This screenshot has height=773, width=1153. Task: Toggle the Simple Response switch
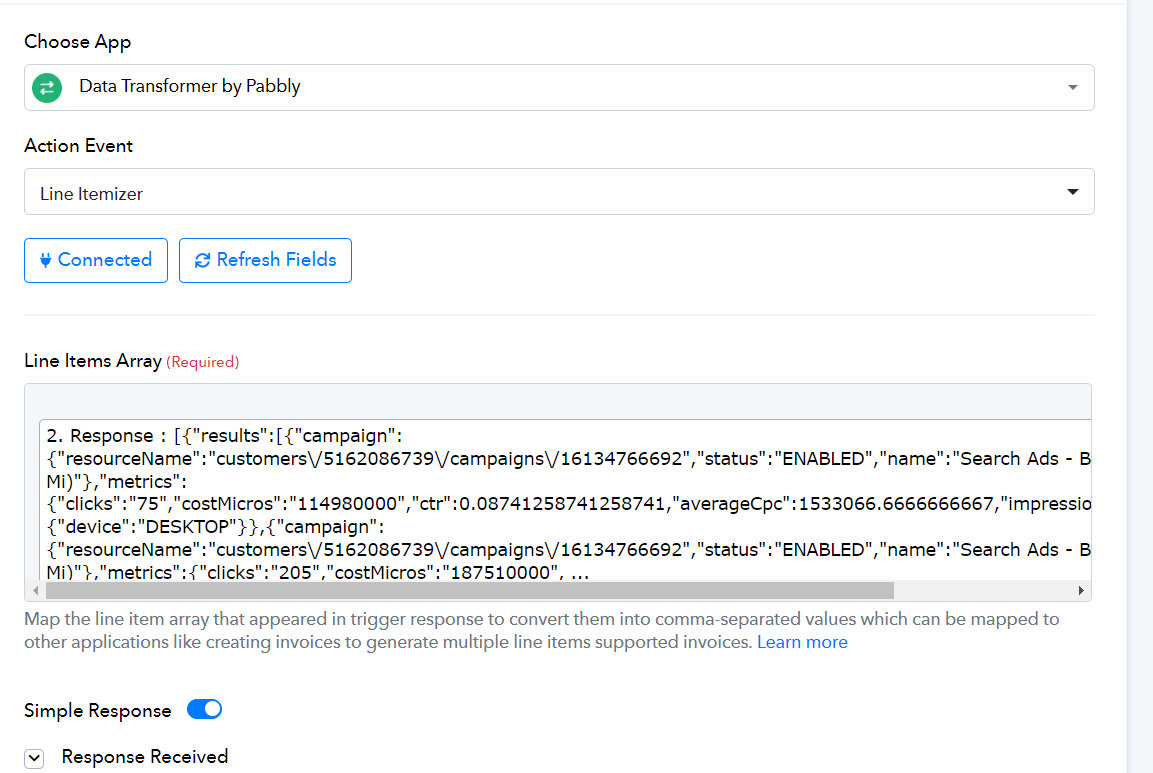tap(204, 709)
